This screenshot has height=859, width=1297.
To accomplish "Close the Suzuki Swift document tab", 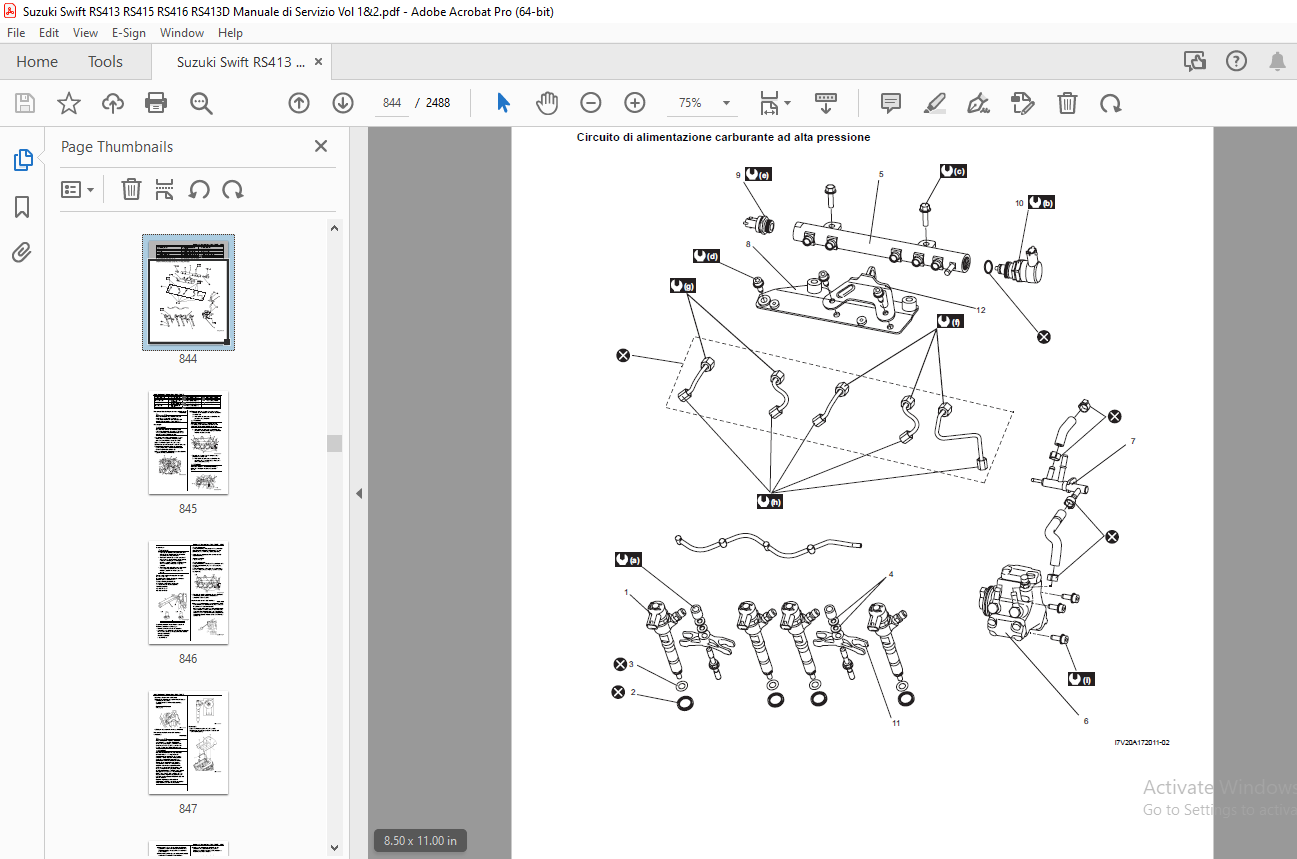I will [x=319, y=62].
